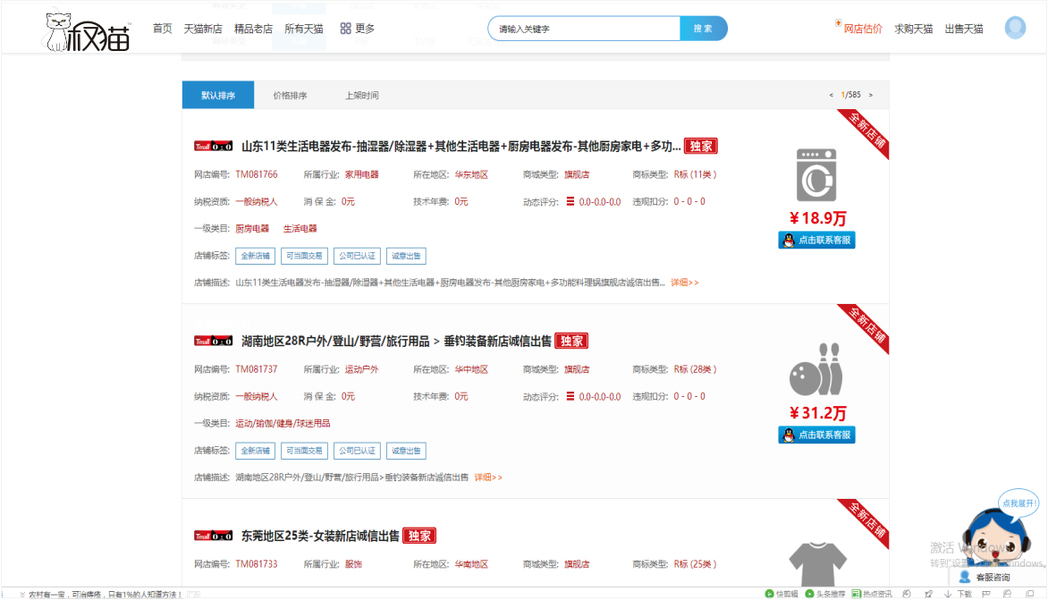Open 所有天猫 in top navigation

pyautogui.click(x=303, y=28)
